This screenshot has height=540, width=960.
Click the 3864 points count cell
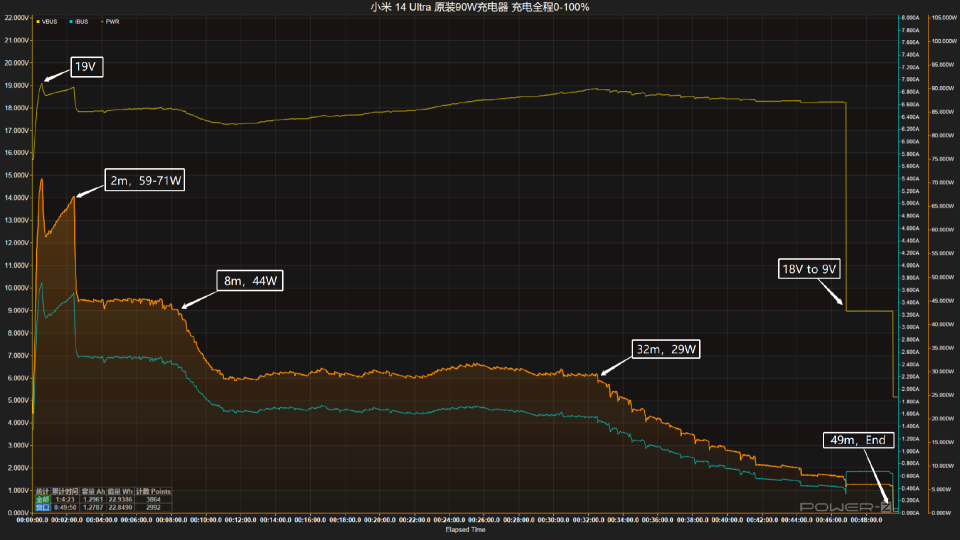tap(153, 500)
